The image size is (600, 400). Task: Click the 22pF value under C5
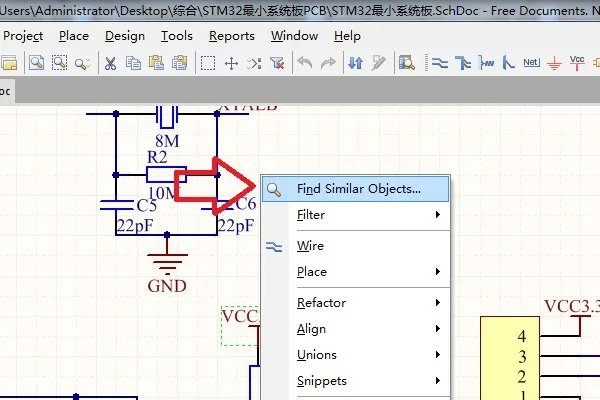135,225
